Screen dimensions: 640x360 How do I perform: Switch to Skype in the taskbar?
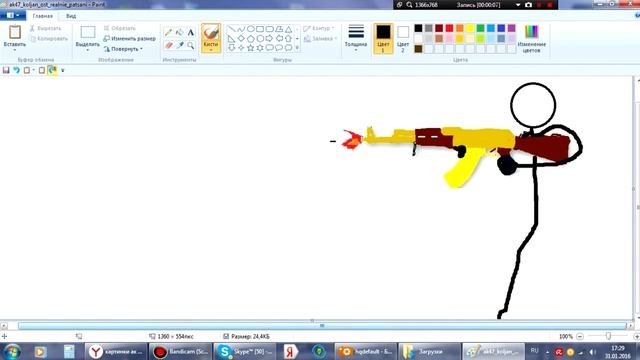(x=245, y=351)
